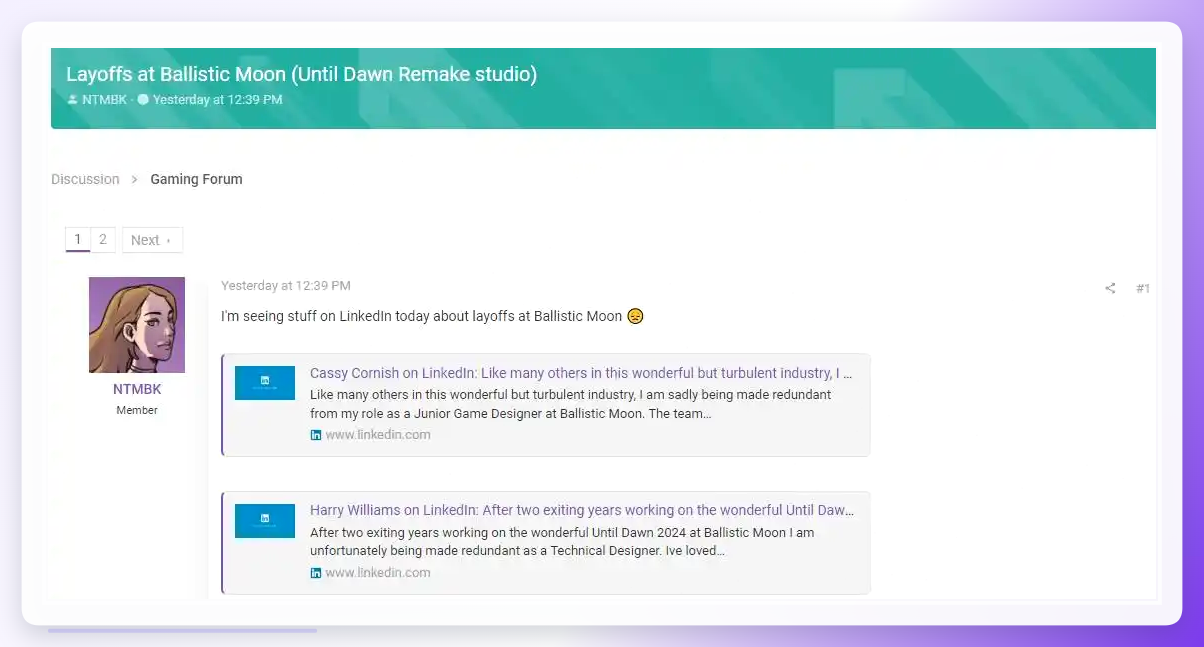Click the thread start time in header

coord(217,100)
